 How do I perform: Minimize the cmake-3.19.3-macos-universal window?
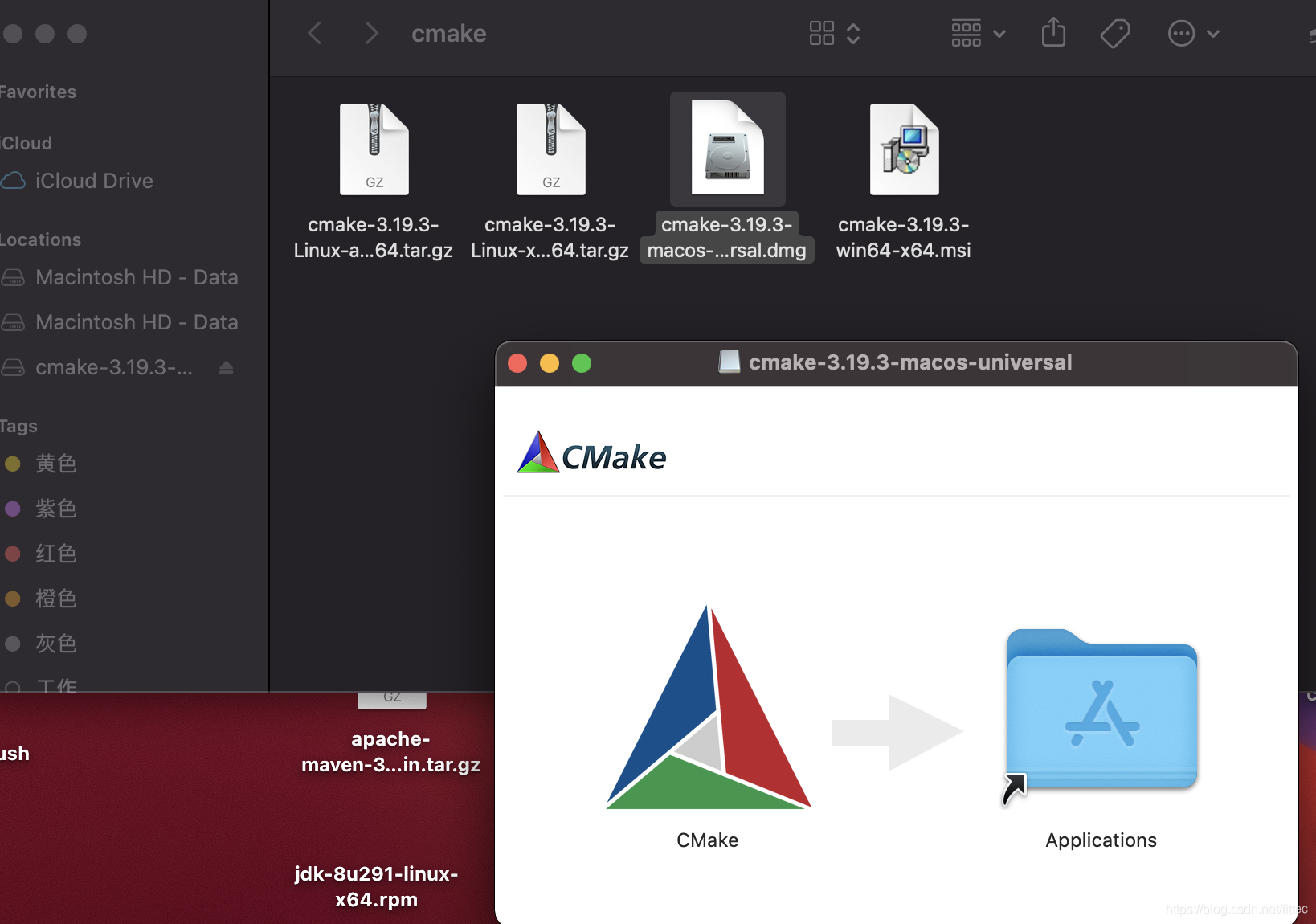pyautogui.click(x=550, y=363)
